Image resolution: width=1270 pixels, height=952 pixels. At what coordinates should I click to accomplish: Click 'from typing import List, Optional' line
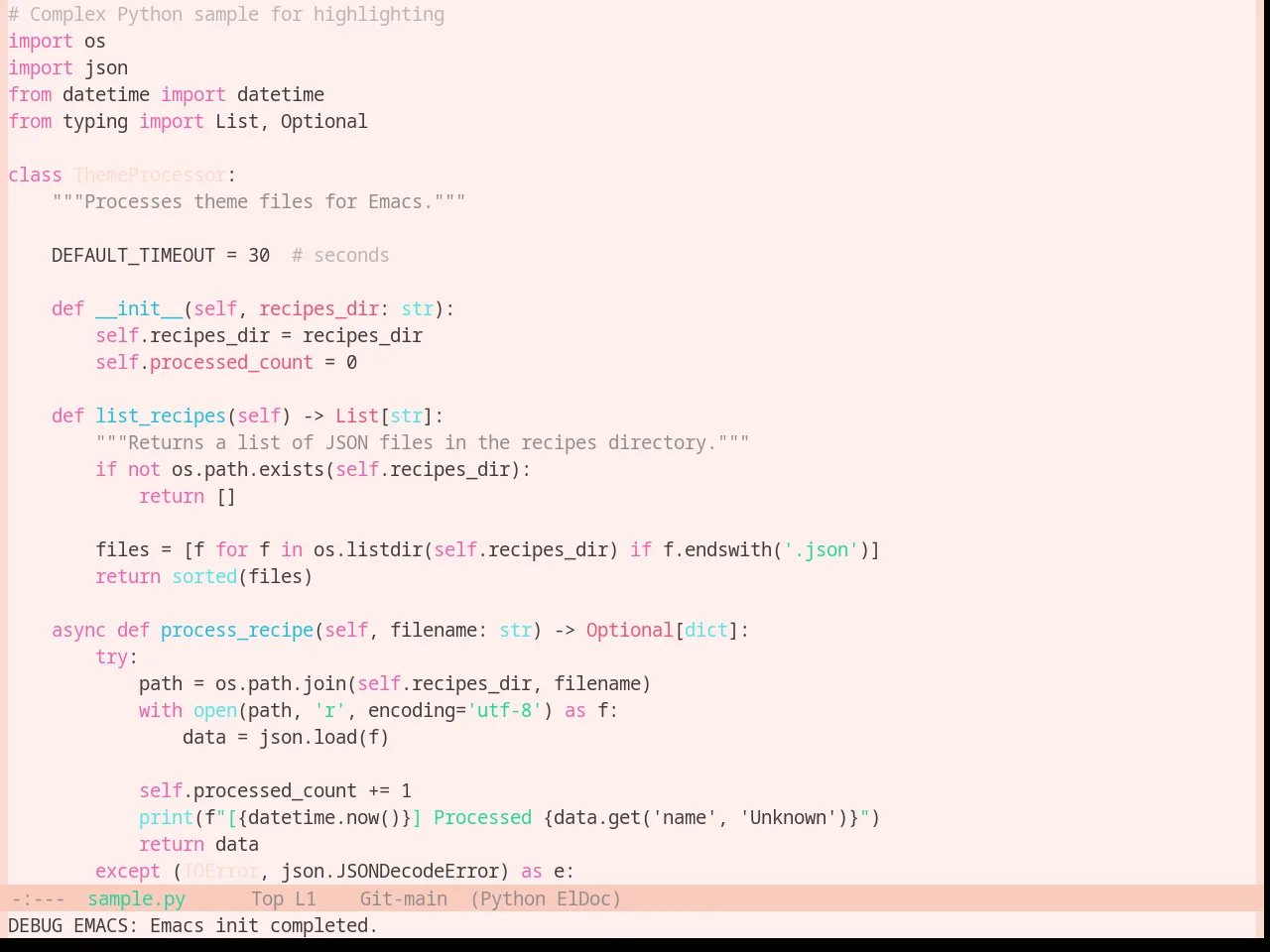188,122
